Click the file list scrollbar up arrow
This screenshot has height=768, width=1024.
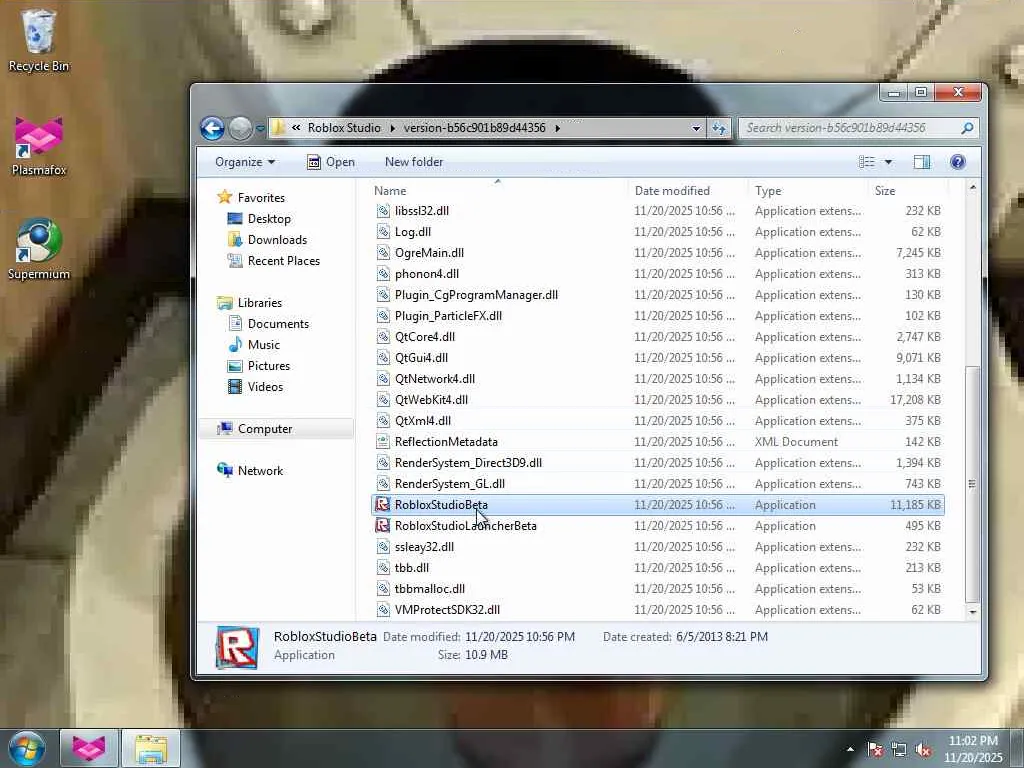click(x=972, y=188)
